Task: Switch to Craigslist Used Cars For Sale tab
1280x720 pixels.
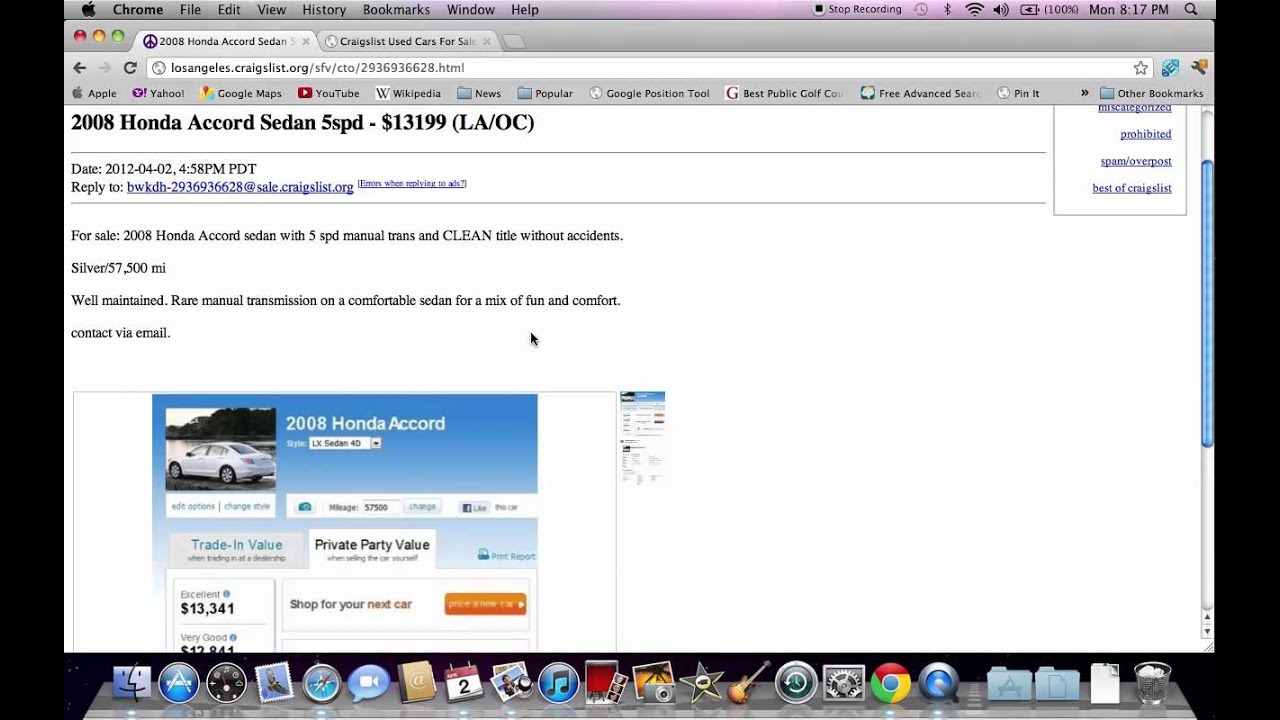Action: [407, 41]
